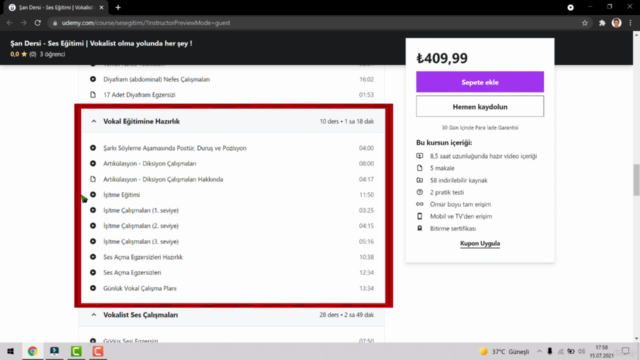Open the Chrome profile avatar
This screenshot has height=360, width=640.
616,23
